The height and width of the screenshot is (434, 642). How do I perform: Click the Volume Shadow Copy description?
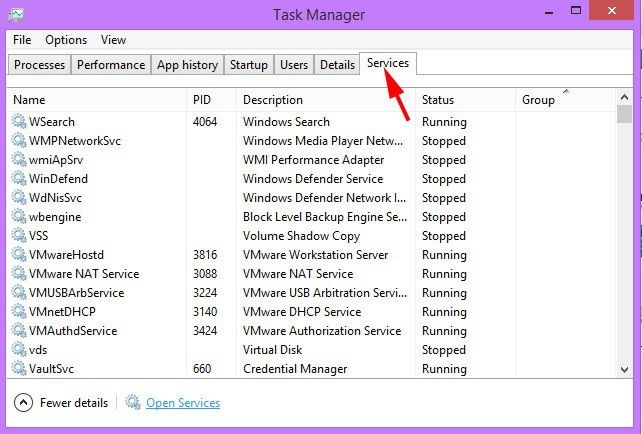[x=301, y=236]
